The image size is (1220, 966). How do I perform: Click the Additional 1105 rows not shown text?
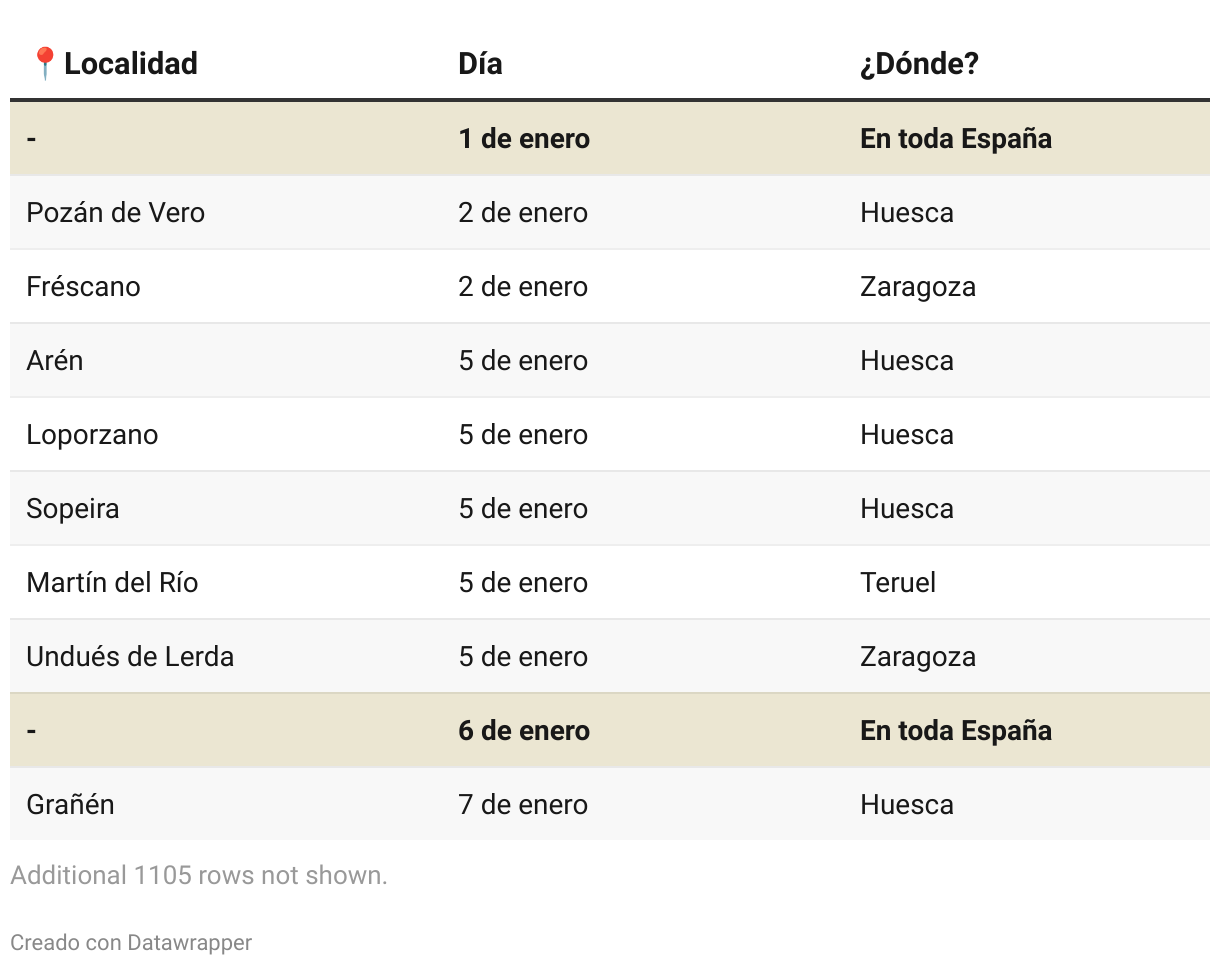199,876
